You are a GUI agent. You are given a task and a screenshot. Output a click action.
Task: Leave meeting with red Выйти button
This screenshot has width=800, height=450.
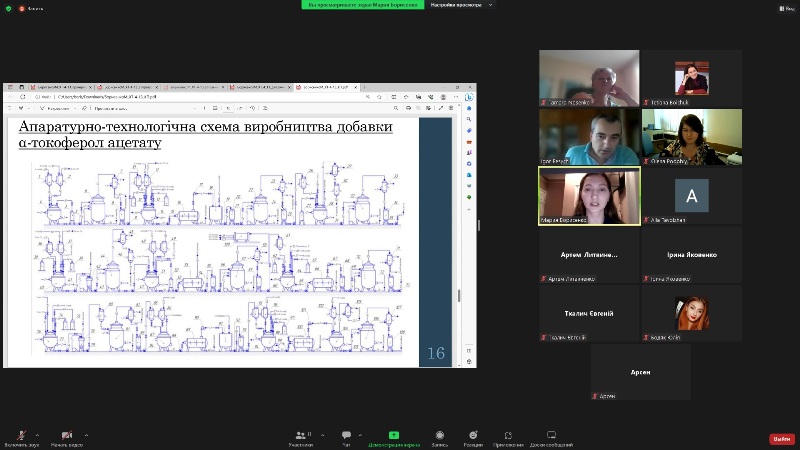(782, 439)
